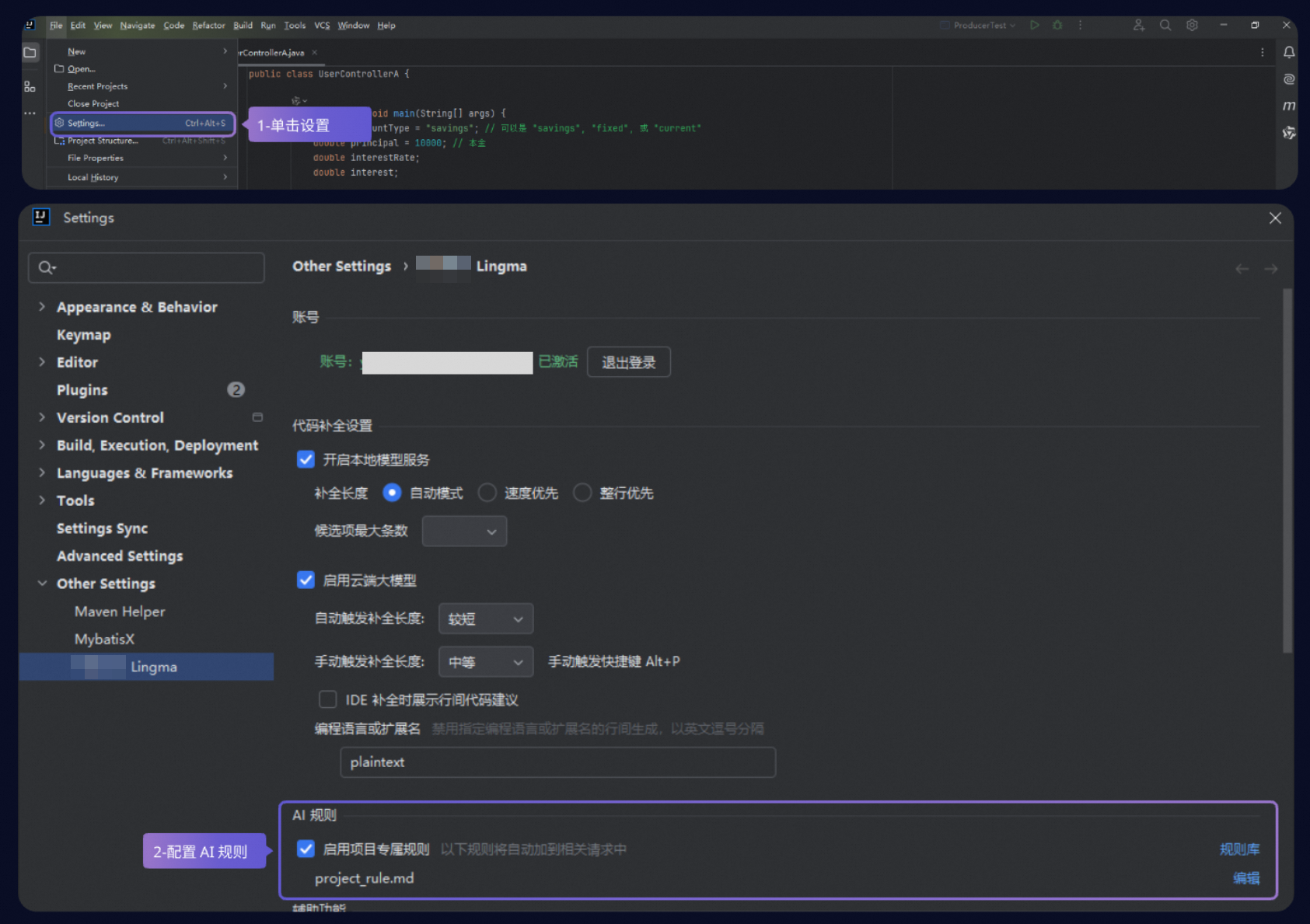Open the New submenu in File menu
The image size is (1310, 924).
(142, 51)
